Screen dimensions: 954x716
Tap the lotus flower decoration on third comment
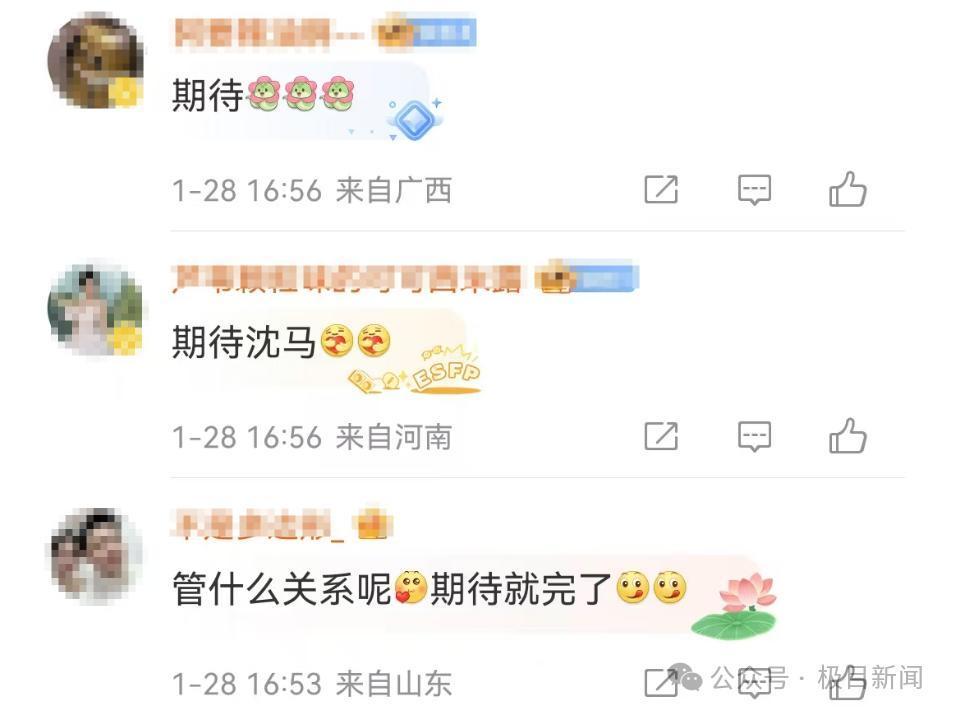coord(734,606)
